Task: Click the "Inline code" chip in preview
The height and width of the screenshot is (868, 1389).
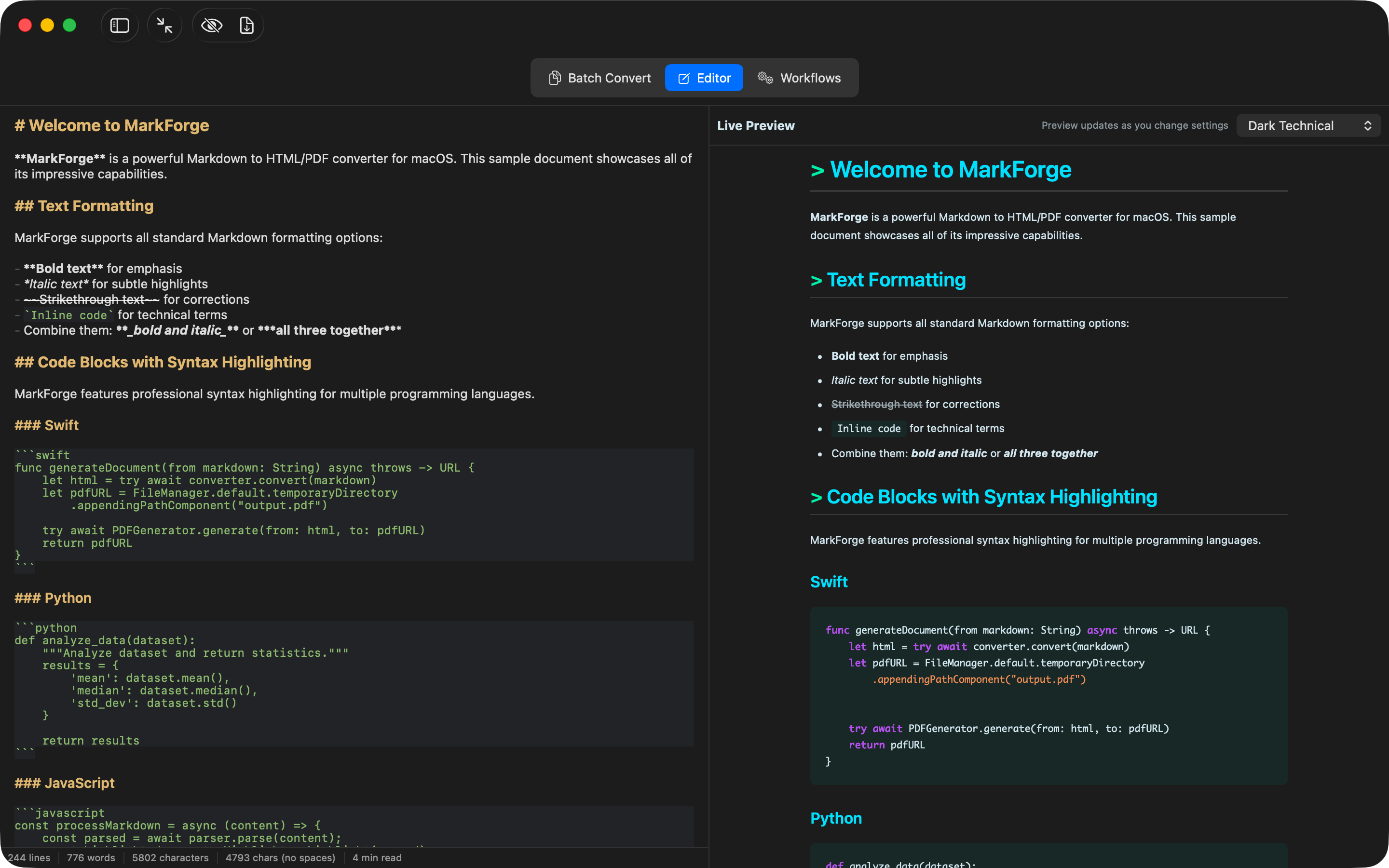Action: point(869,429)
